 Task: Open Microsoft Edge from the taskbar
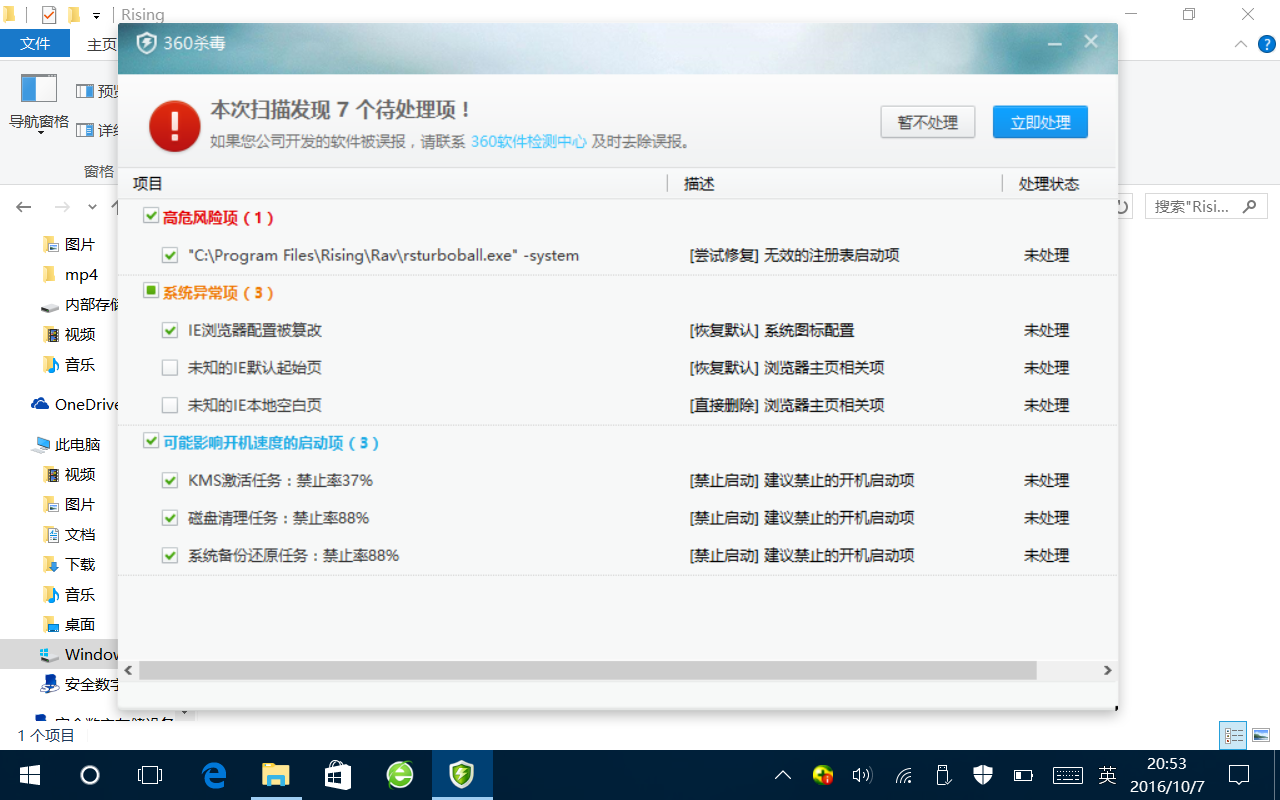(214, 775)
